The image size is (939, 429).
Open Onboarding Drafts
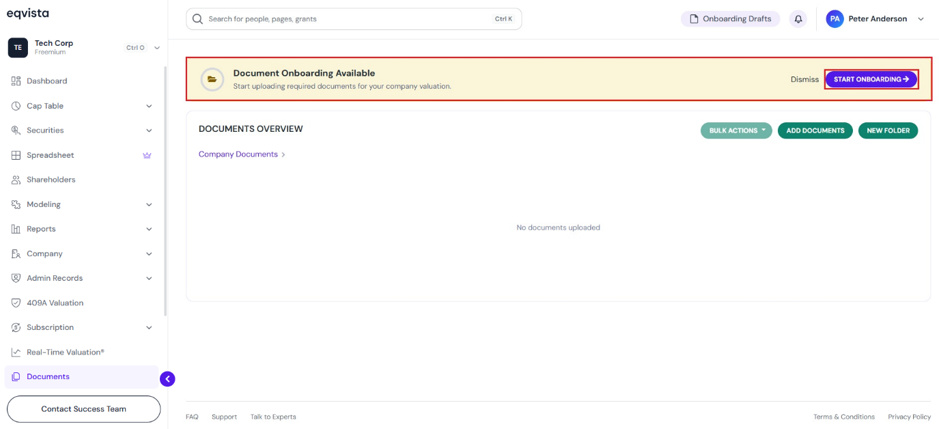coord(731,19)
